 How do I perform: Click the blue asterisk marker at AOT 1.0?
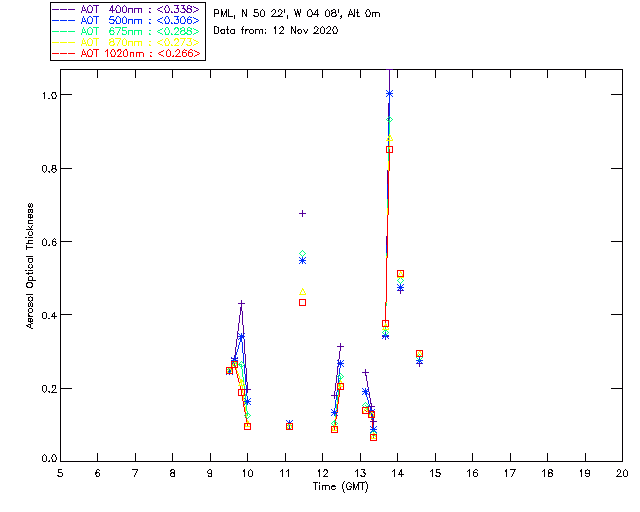coord(389,94)
